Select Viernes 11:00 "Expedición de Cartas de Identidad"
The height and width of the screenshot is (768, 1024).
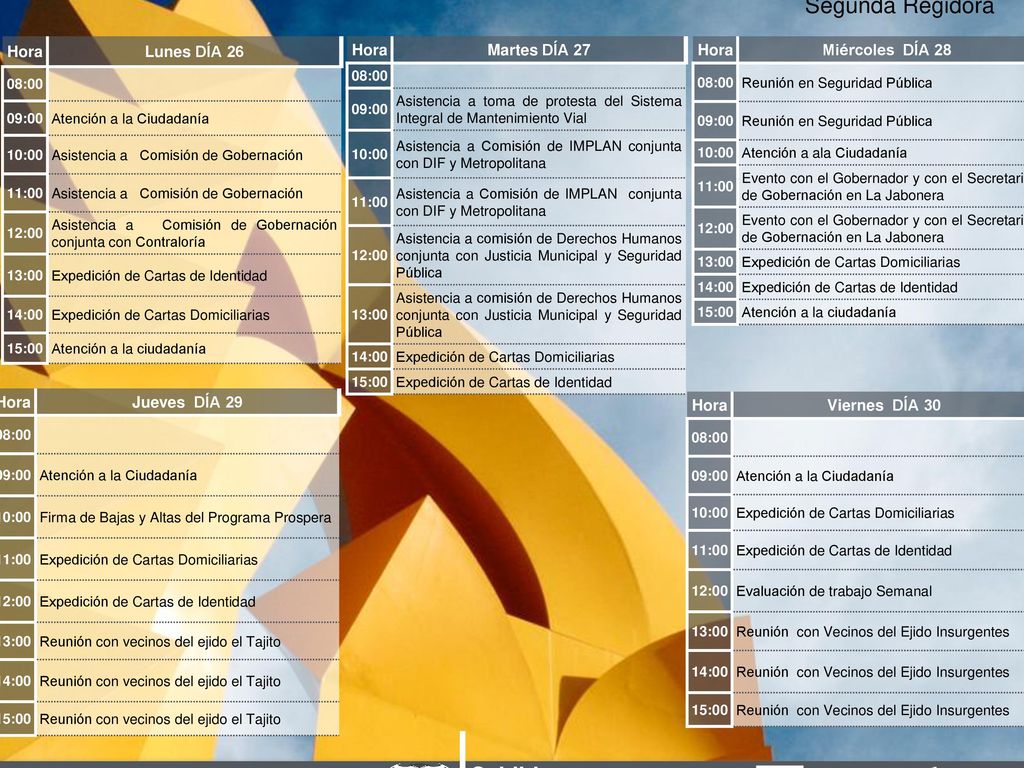[879, 551]
